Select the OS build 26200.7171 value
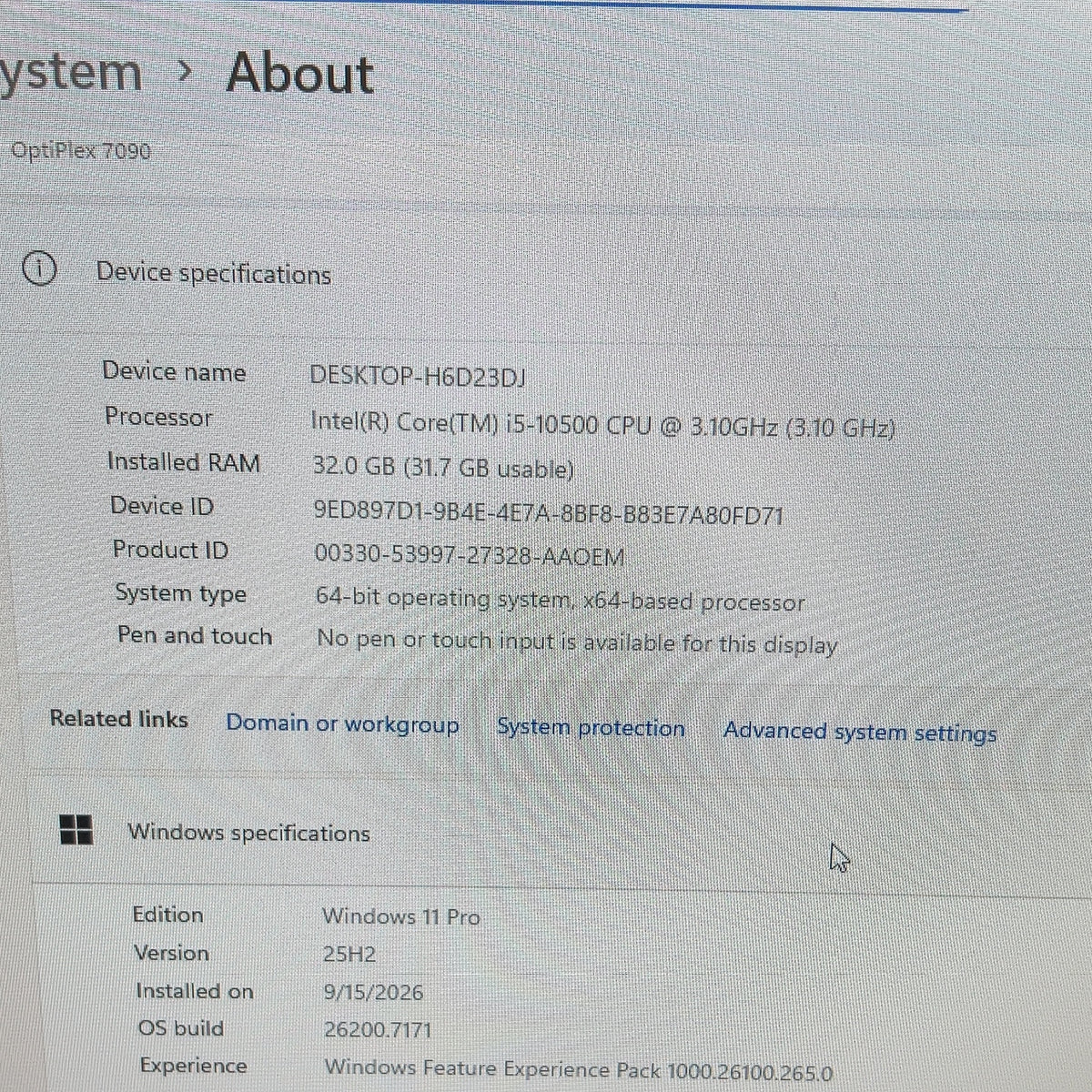This screenshot has width=1092, height=1092. point(378,1030)
